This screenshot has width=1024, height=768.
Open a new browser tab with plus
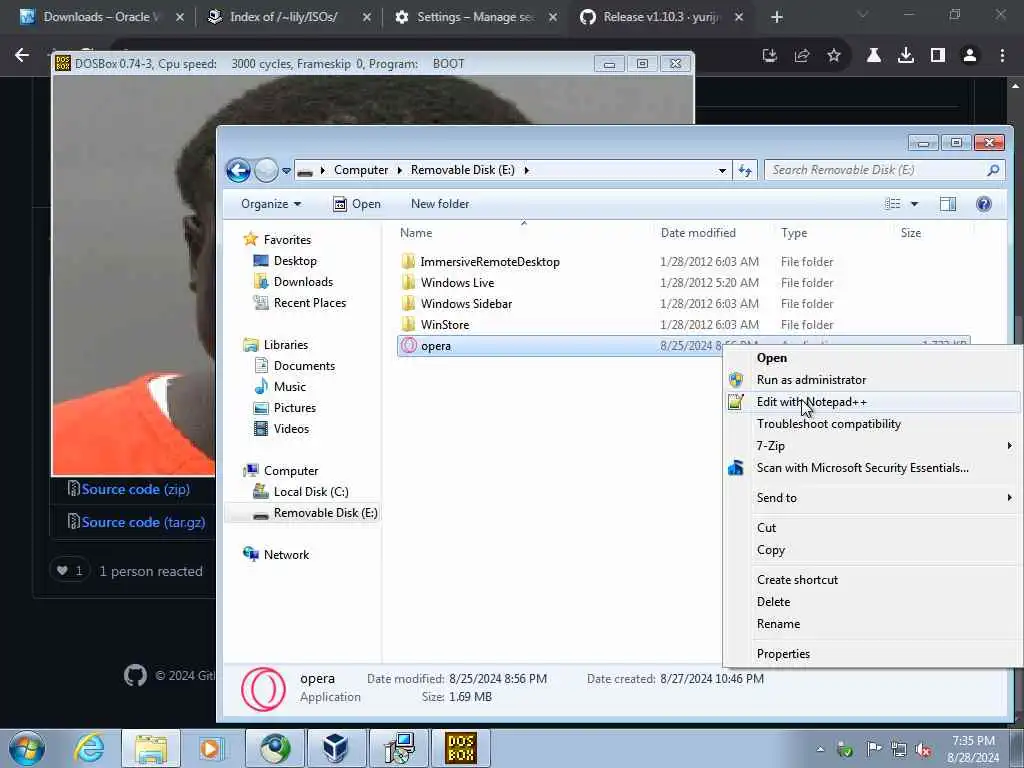(776, 18)
